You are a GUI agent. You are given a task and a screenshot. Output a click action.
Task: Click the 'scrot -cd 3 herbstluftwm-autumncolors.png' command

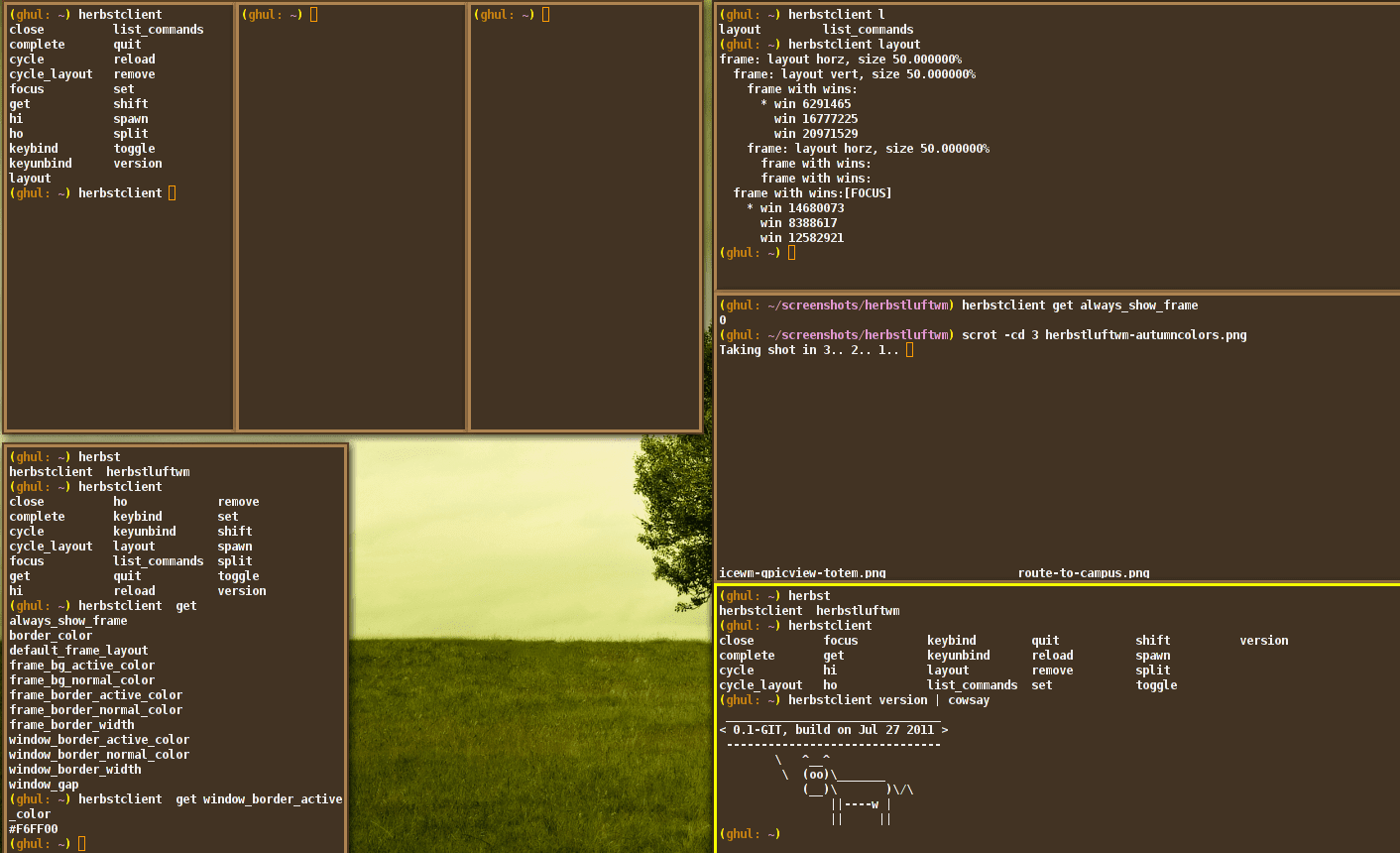click(x=1105, y=335)
